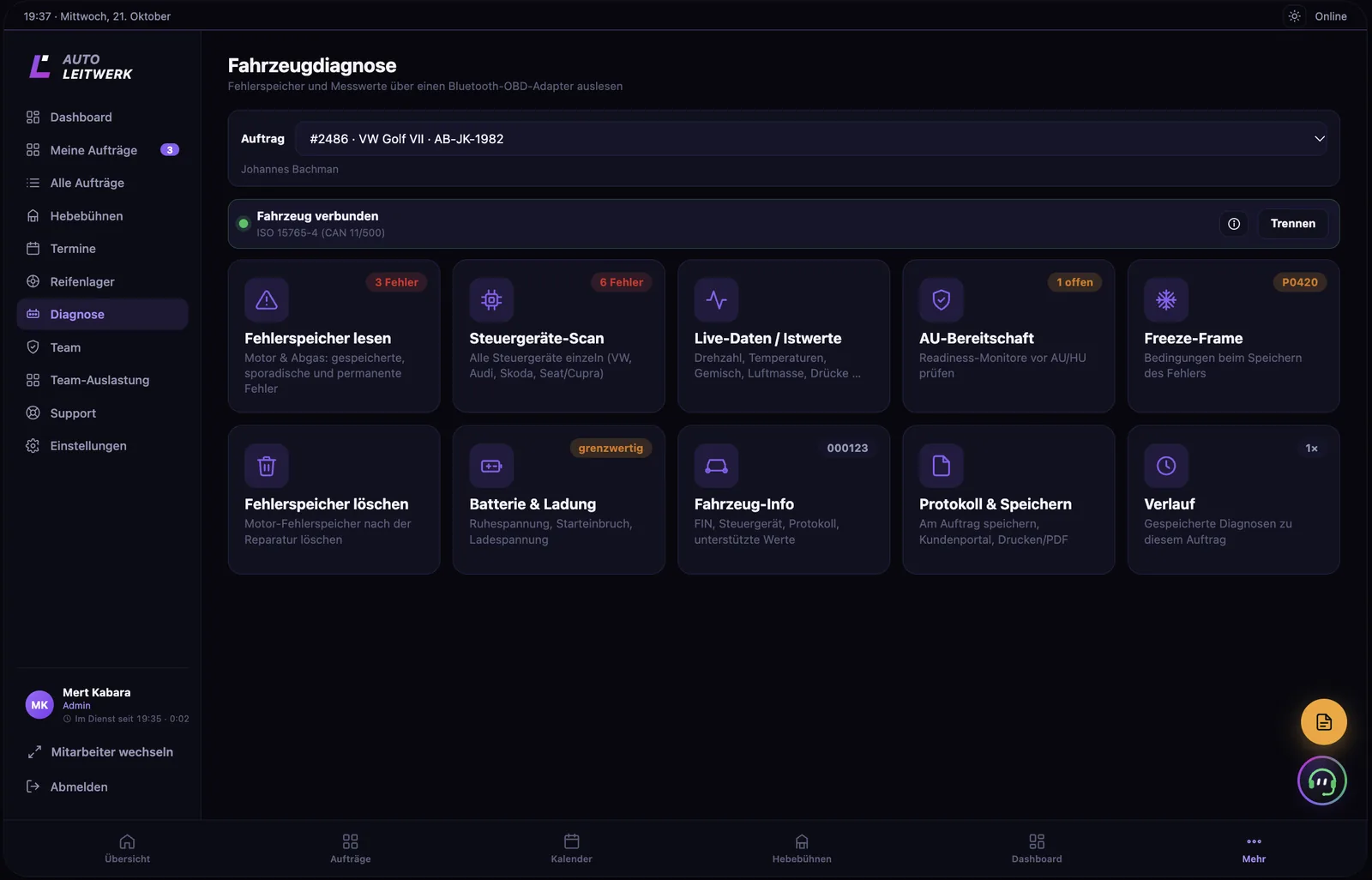The width and height of the screenshot is (1372, 880).
Task: Click the MK user avatar
Action: pos(39,705)
